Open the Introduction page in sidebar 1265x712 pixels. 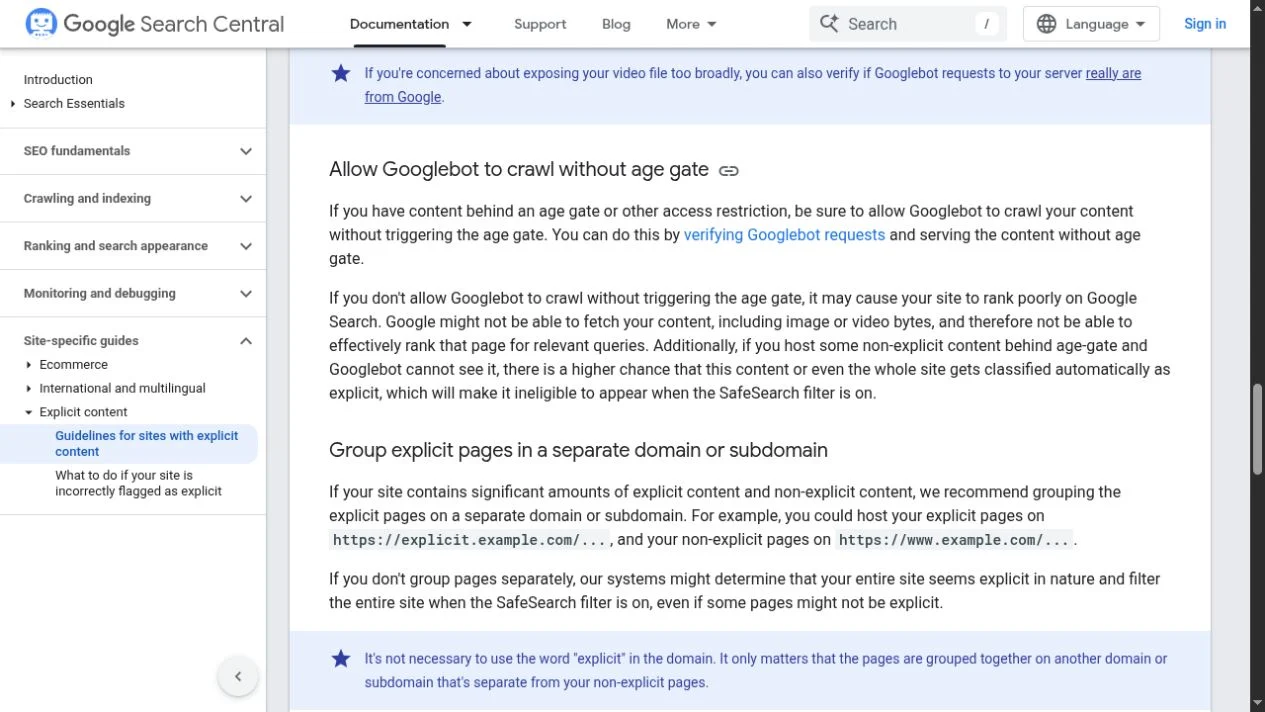point(58,80)
